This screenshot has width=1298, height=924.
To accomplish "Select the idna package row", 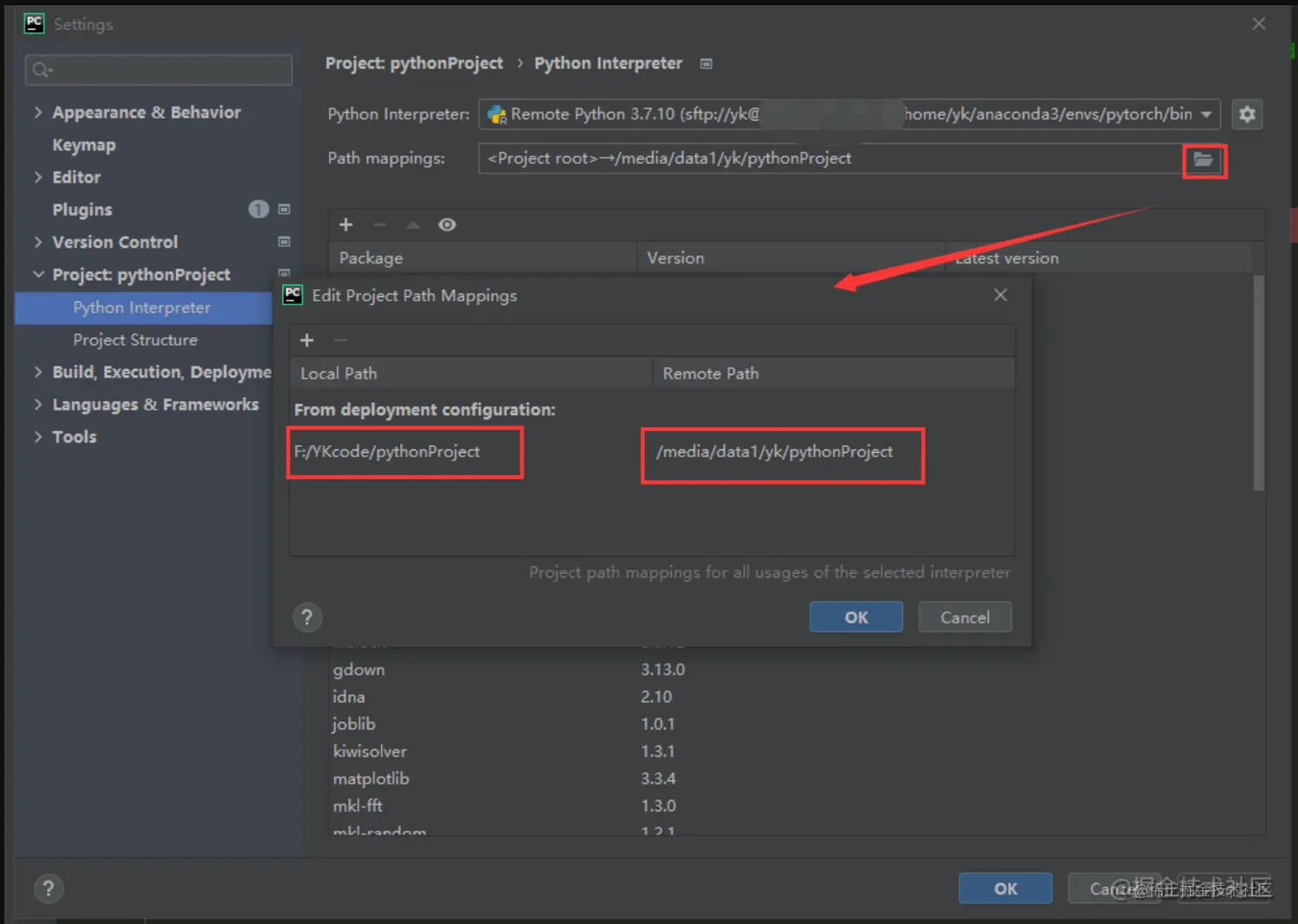I will [790, 696].
